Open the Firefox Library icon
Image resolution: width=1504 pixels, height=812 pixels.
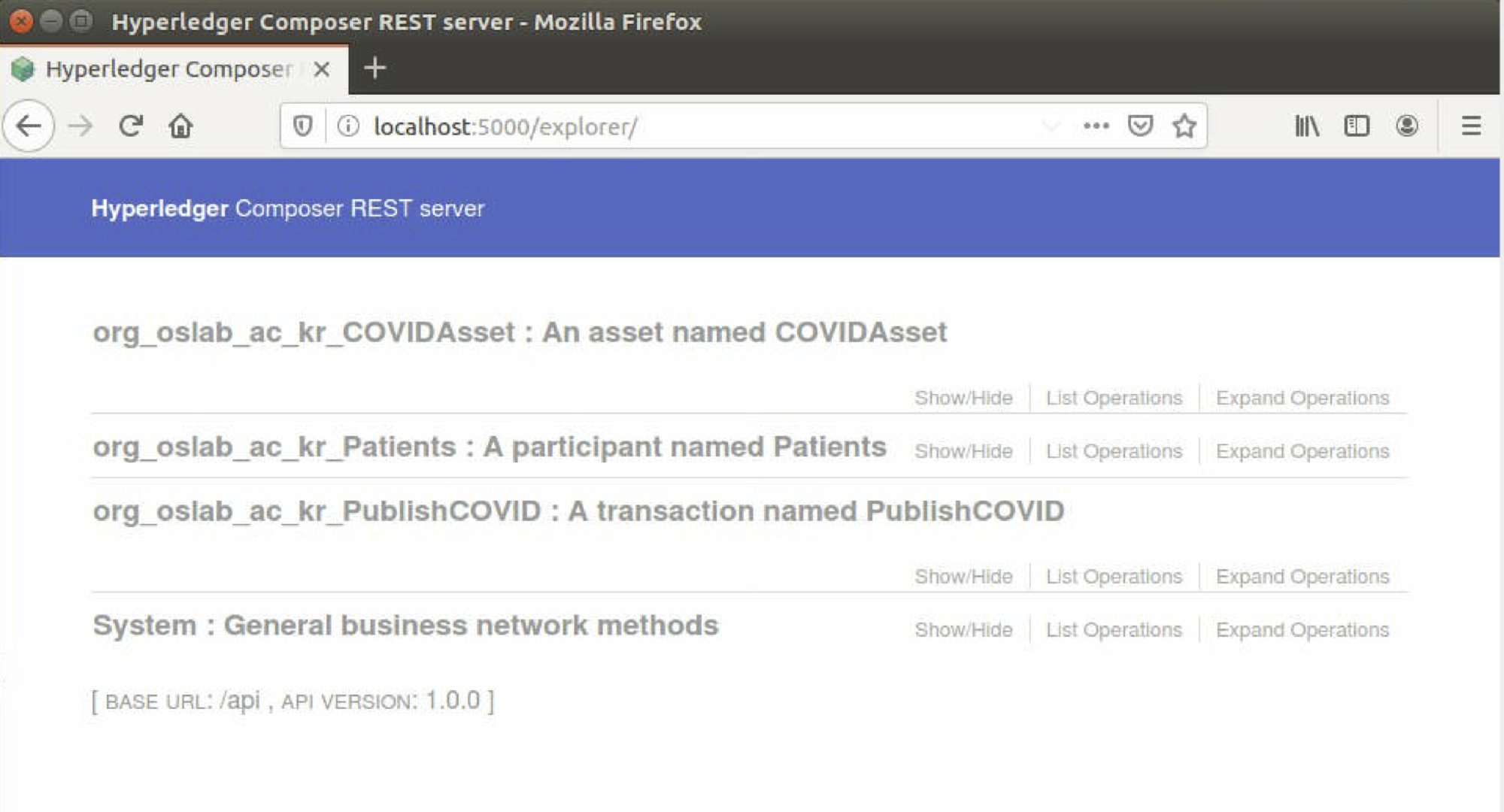[x=1307, y=126]
